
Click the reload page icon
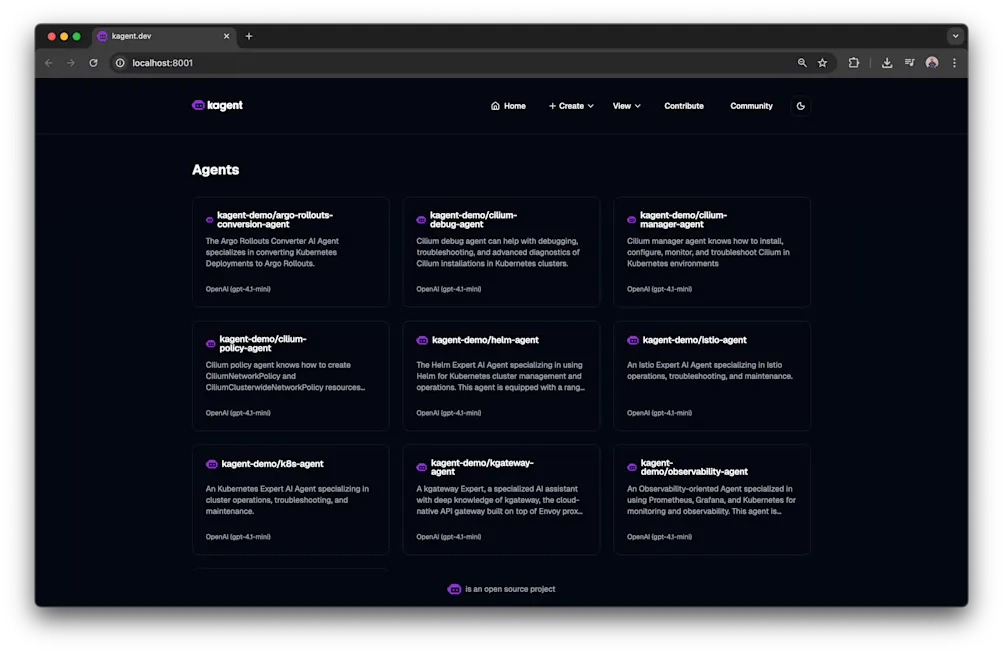pyautogui.click(x=93, y=62)
